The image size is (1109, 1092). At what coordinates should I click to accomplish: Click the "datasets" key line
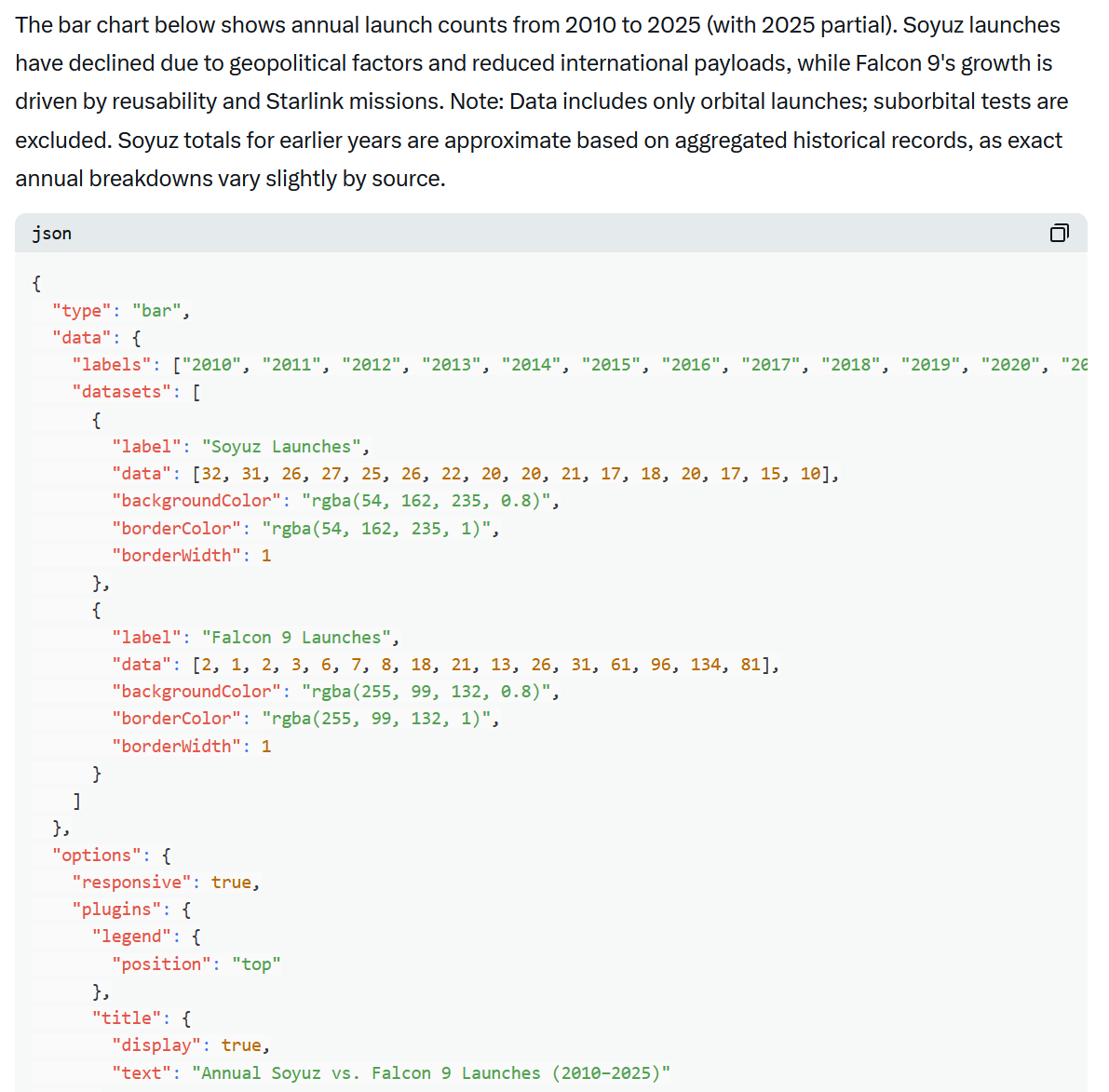137,392
